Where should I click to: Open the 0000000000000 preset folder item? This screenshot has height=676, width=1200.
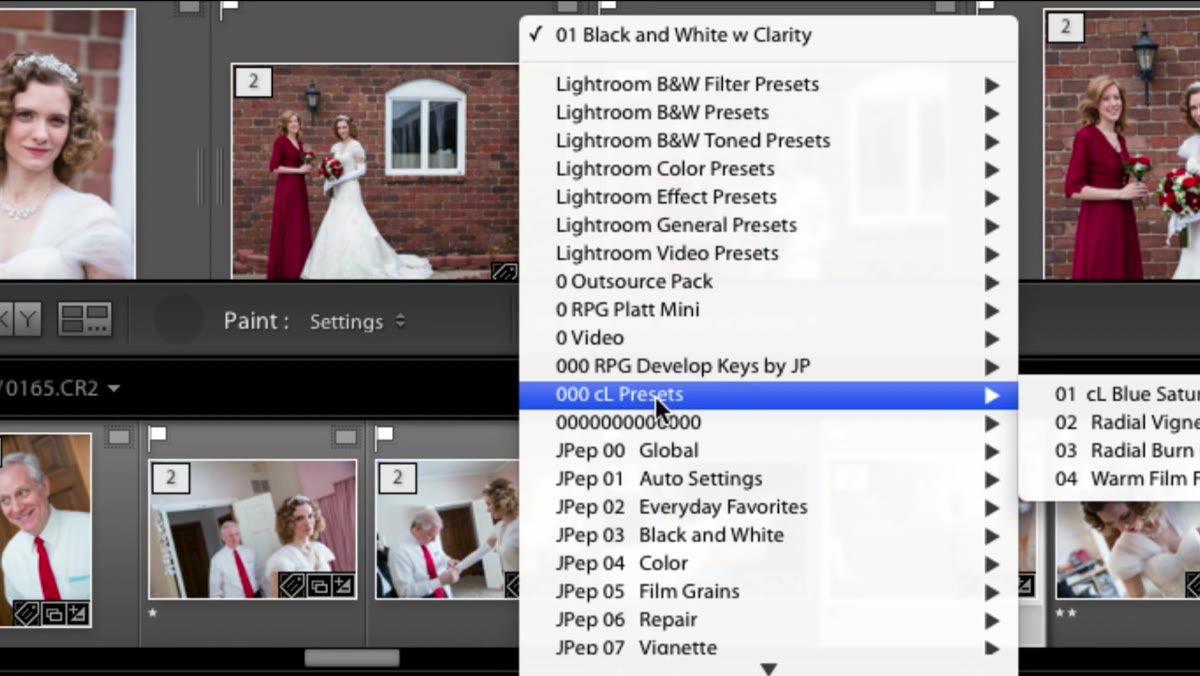pos(768,422)
